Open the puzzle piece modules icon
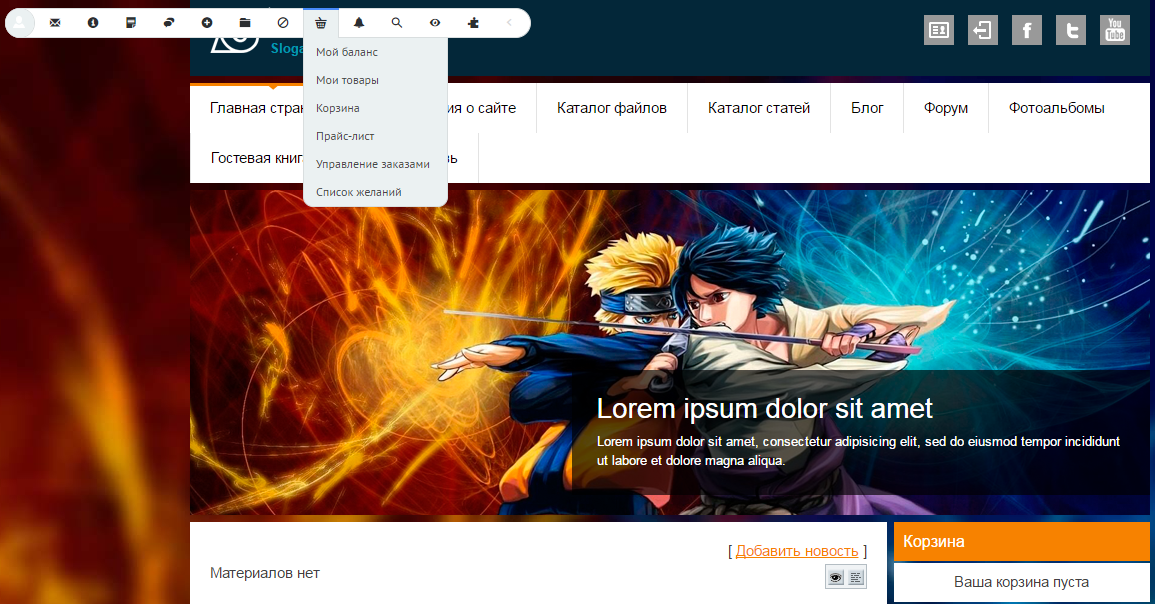The image size is (1155, 604). click(x=474, y=23)
